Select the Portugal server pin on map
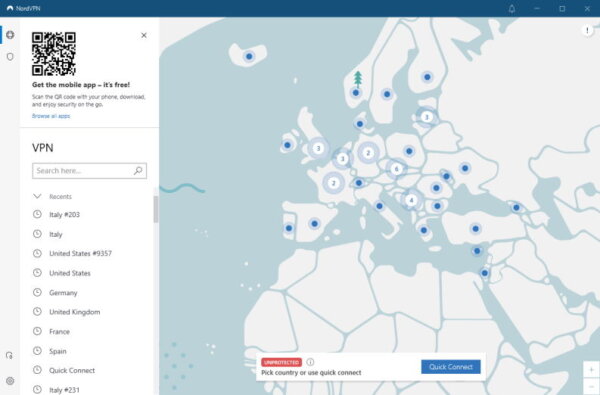The height and width of the screenshot is (395, 600). (x=289, y=228)
